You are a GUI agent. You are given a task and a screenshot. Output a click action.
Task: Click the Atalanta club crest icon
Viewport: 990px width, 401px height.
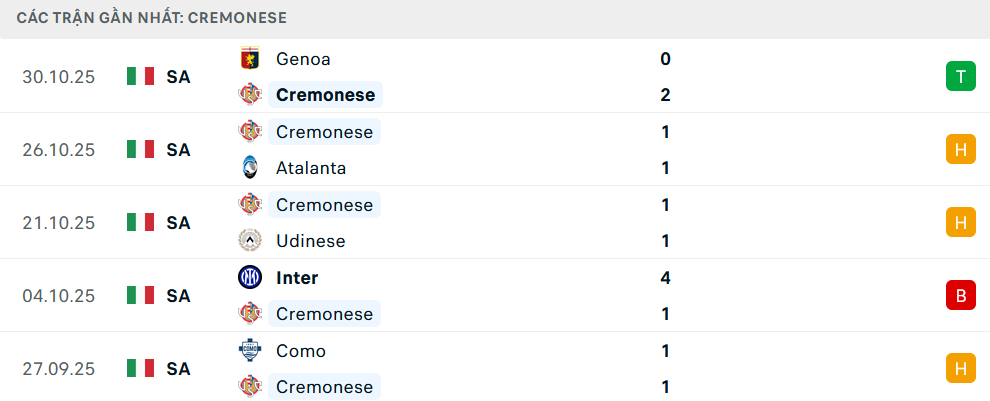click(x=249, y=168)
